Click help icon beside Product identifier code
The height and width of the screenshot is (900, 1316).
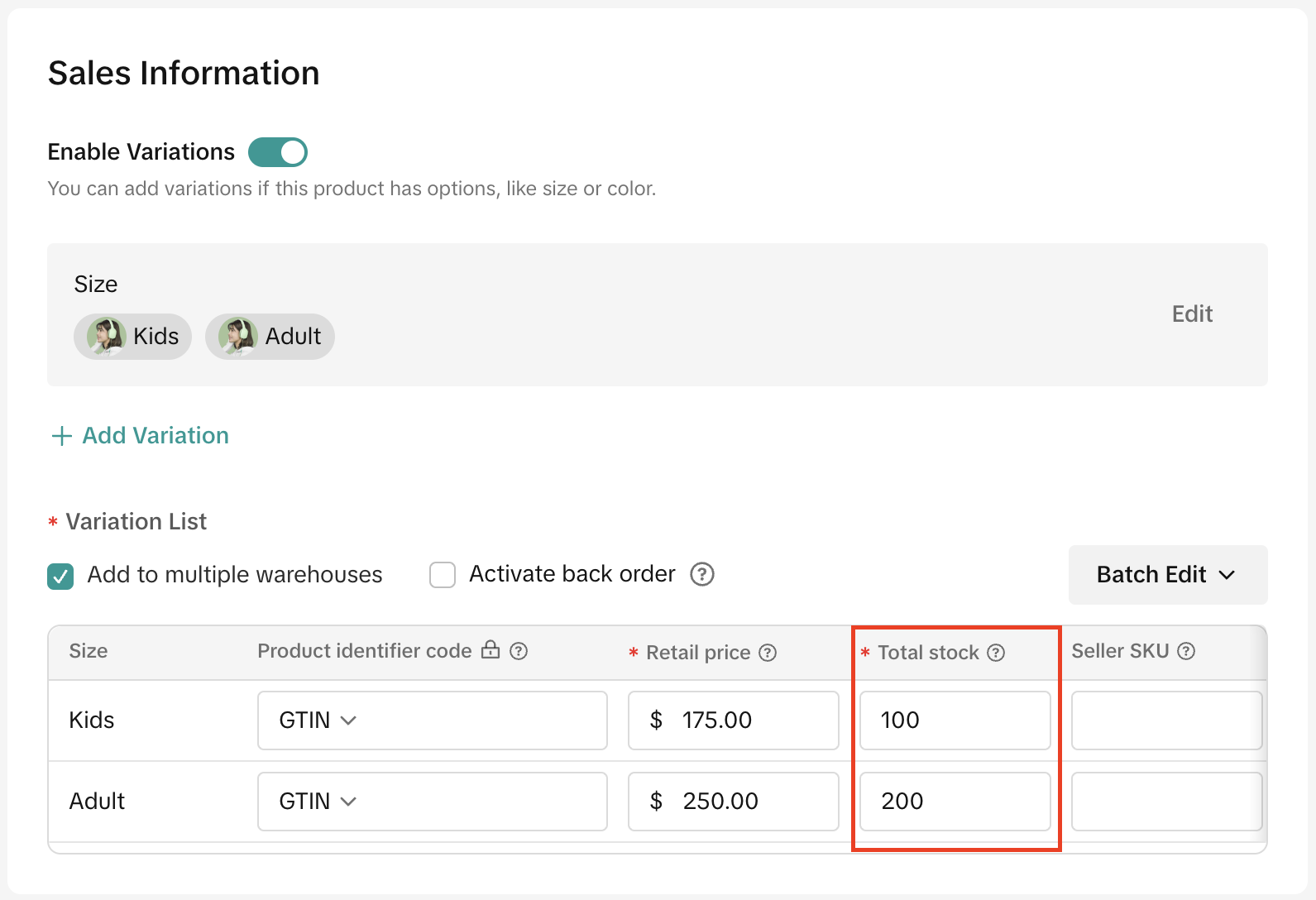click(519, 651)
